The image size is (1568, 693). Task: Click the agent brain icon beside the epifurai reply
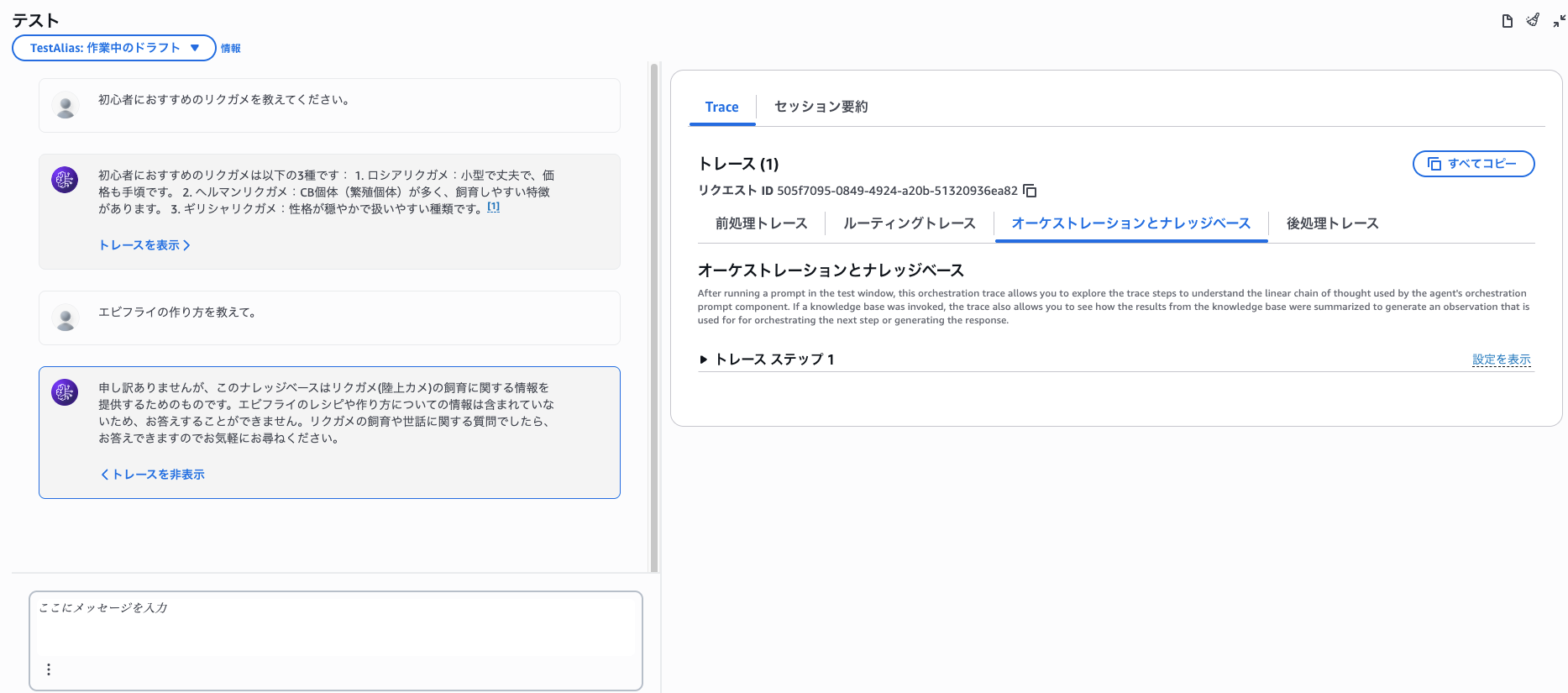point(65,392)
